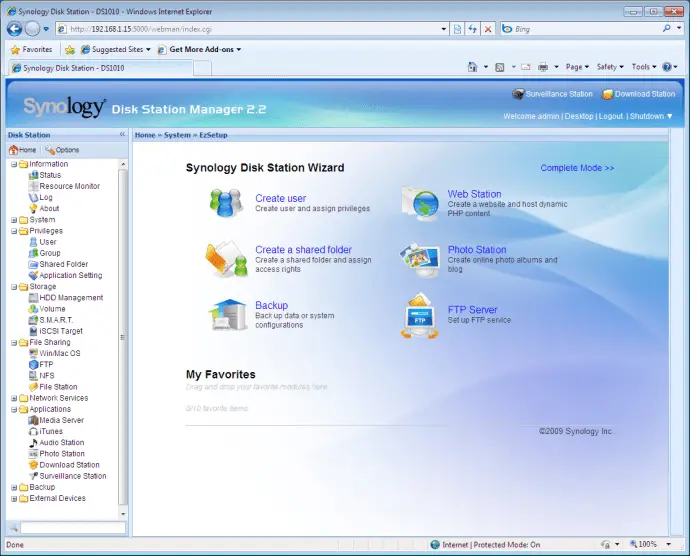690x556 pixels.
Task: Open the Photo Station wizard icon
Action: [x=420, y=259]
